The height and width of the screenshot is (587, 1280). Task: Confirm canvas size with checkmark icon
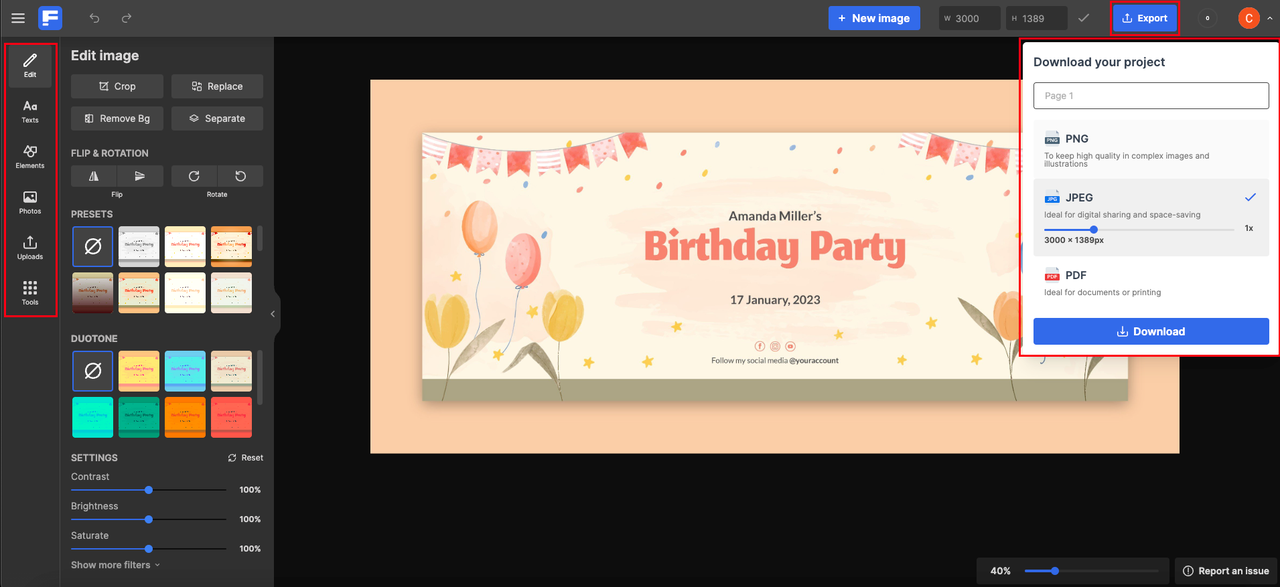tap(1084, 18)
